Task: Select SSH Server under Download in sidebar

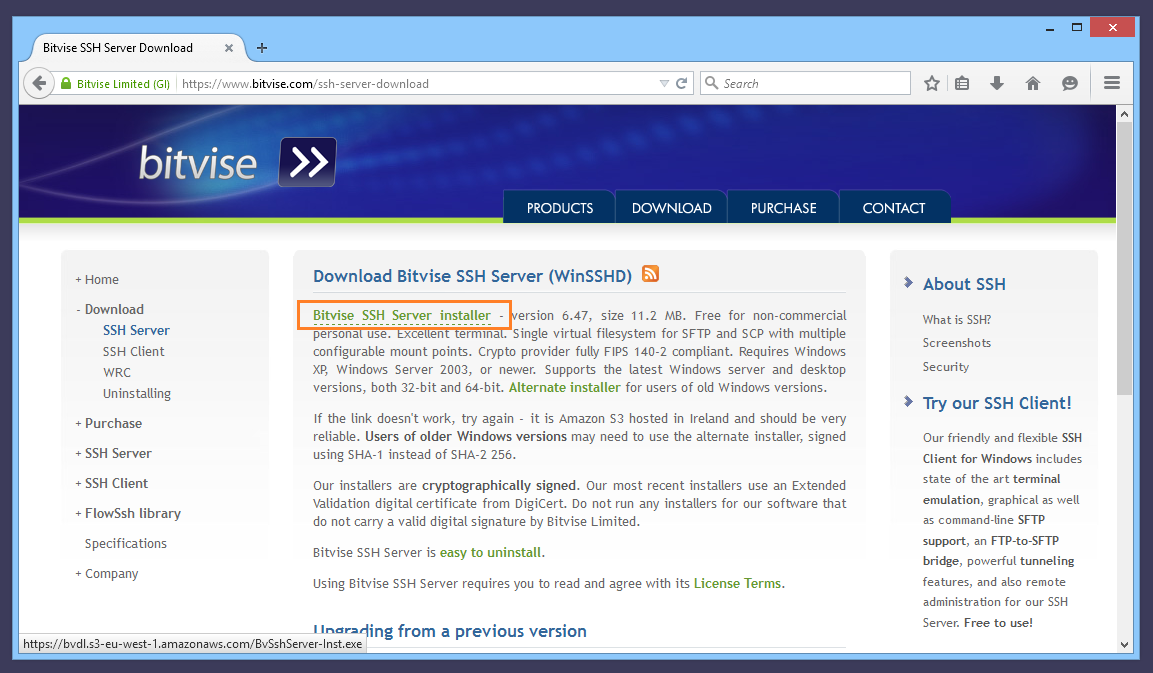Action: [136, 330]
